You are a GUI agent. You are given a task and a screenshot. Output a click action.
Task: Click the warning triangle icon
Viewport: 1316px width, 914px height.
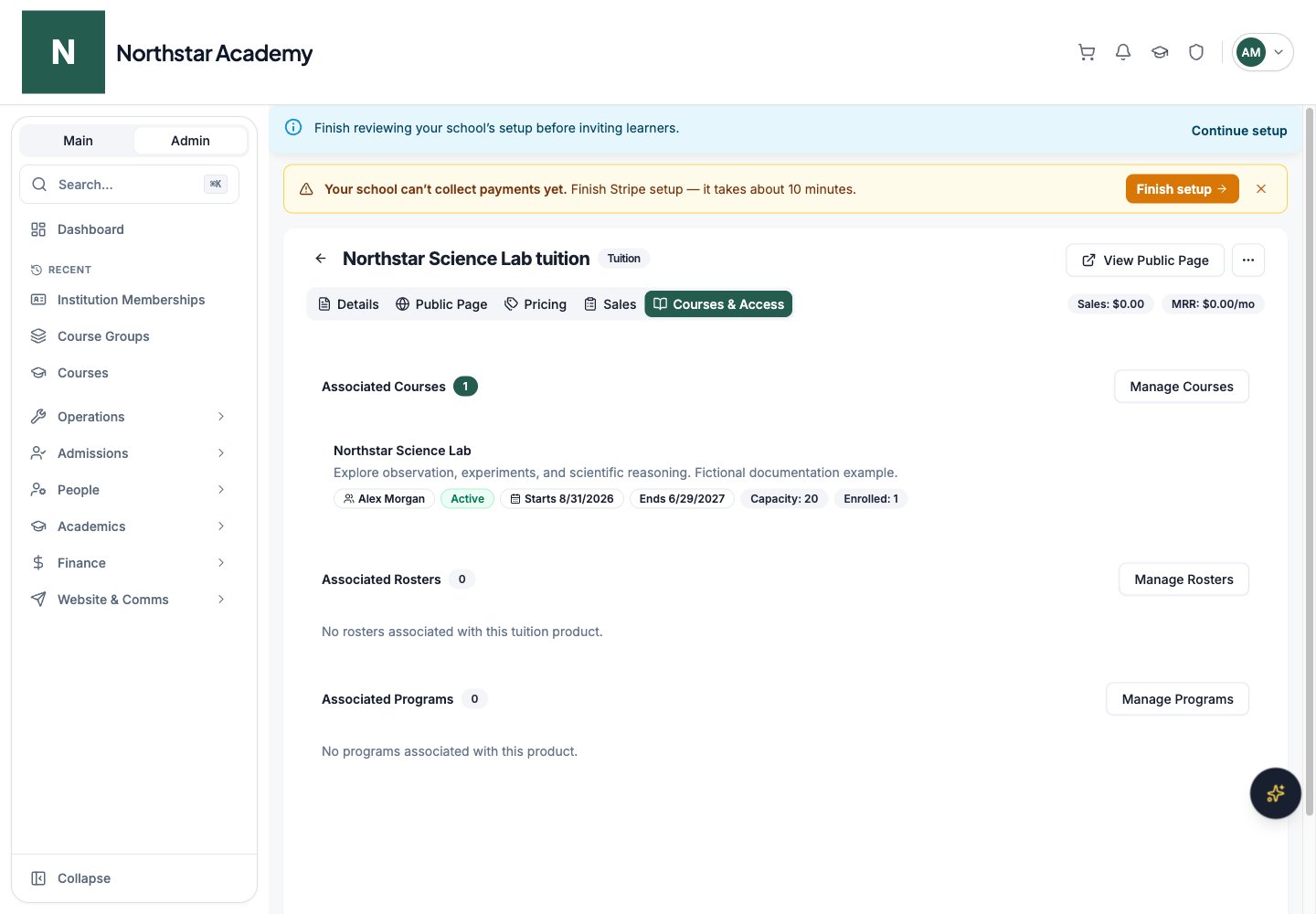coord(306,189)
